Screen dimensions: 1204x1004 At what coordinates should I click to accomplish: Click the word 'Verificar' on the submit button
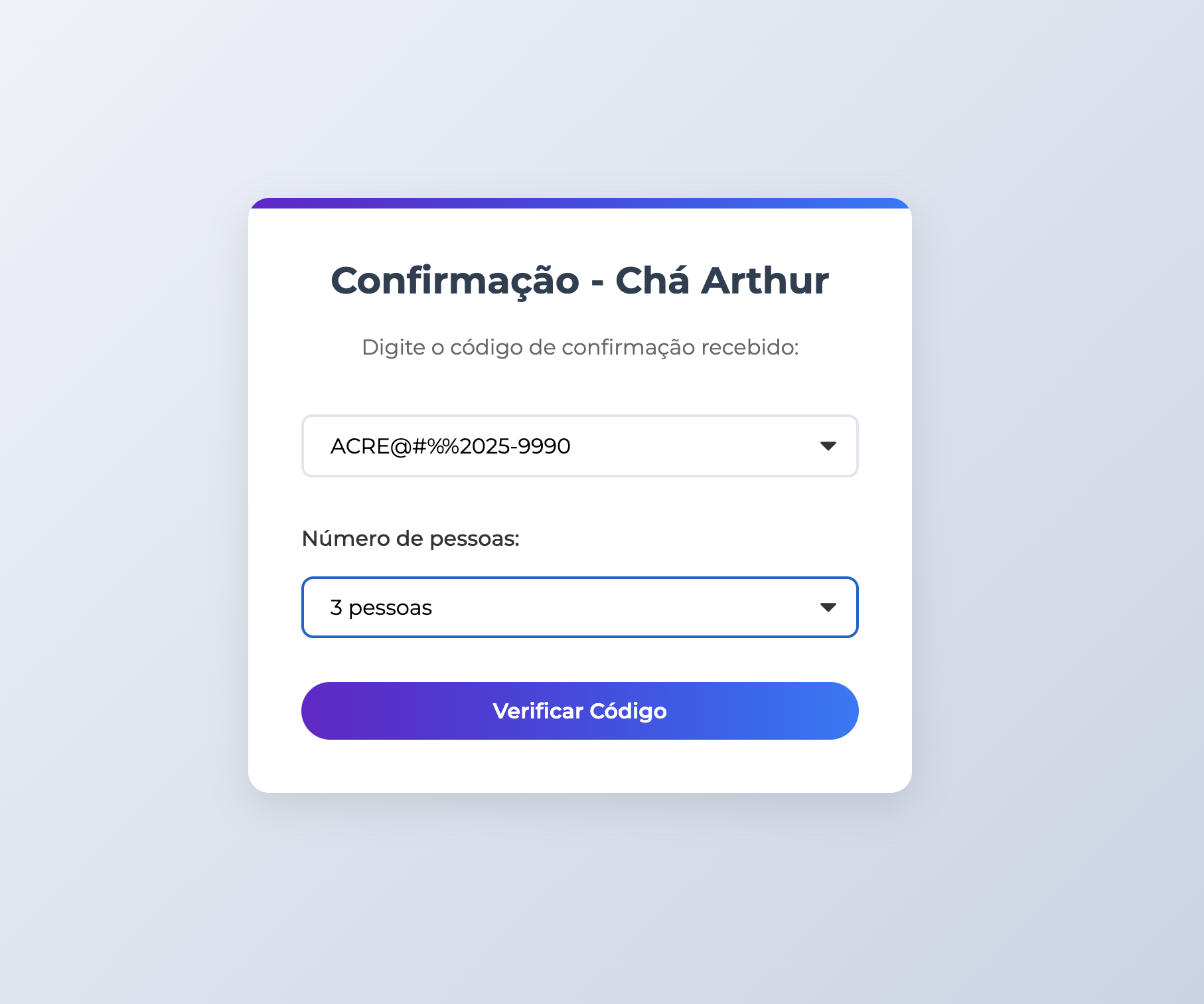538,711
